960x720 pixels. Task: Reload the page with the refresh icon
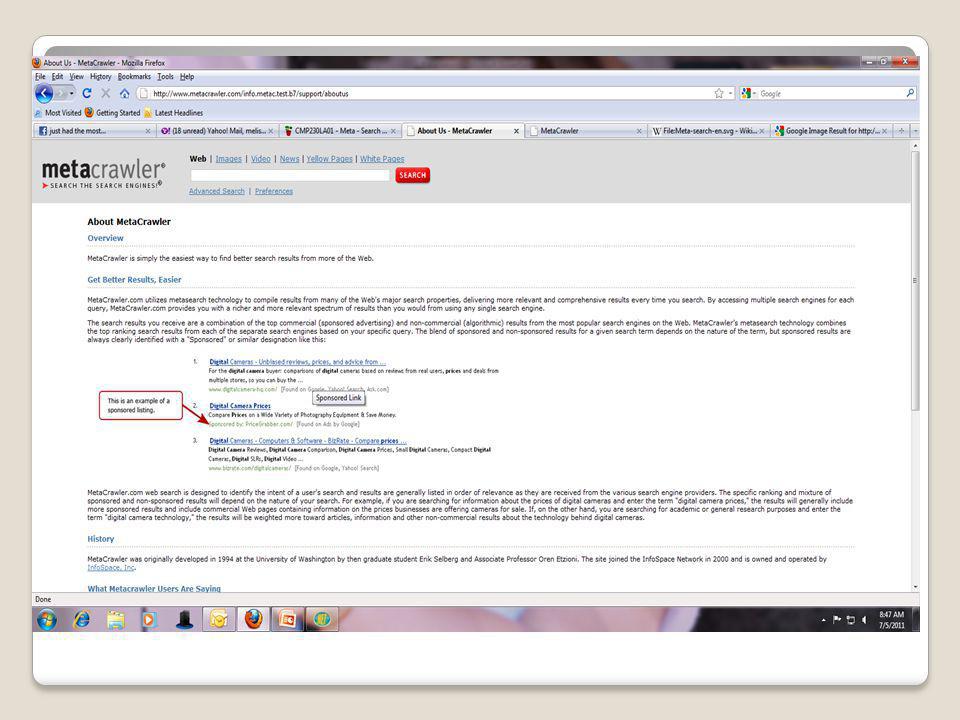[87, 93]
